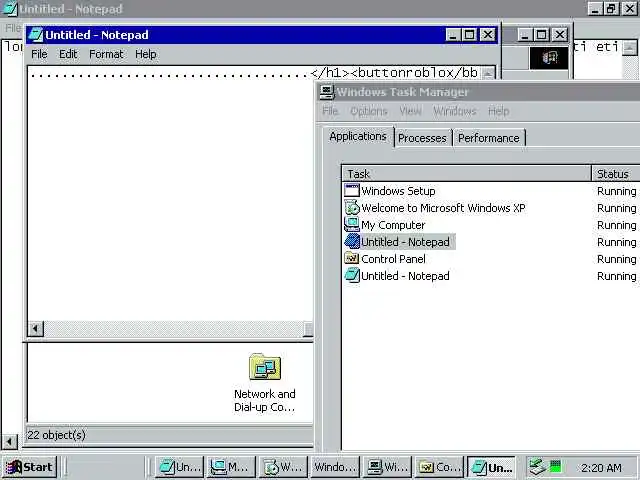The height and width of the screenshot is (480, 640).
Task: Activate Welcome W... taskbar button
Action: pos(283,467)
